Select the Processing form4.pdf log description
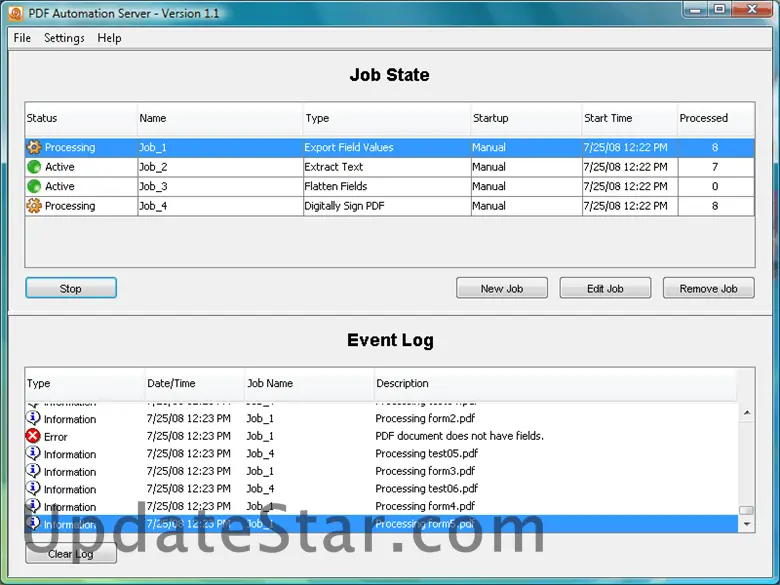The width and height of the screenshot is (780, 585). pos(425,506)
